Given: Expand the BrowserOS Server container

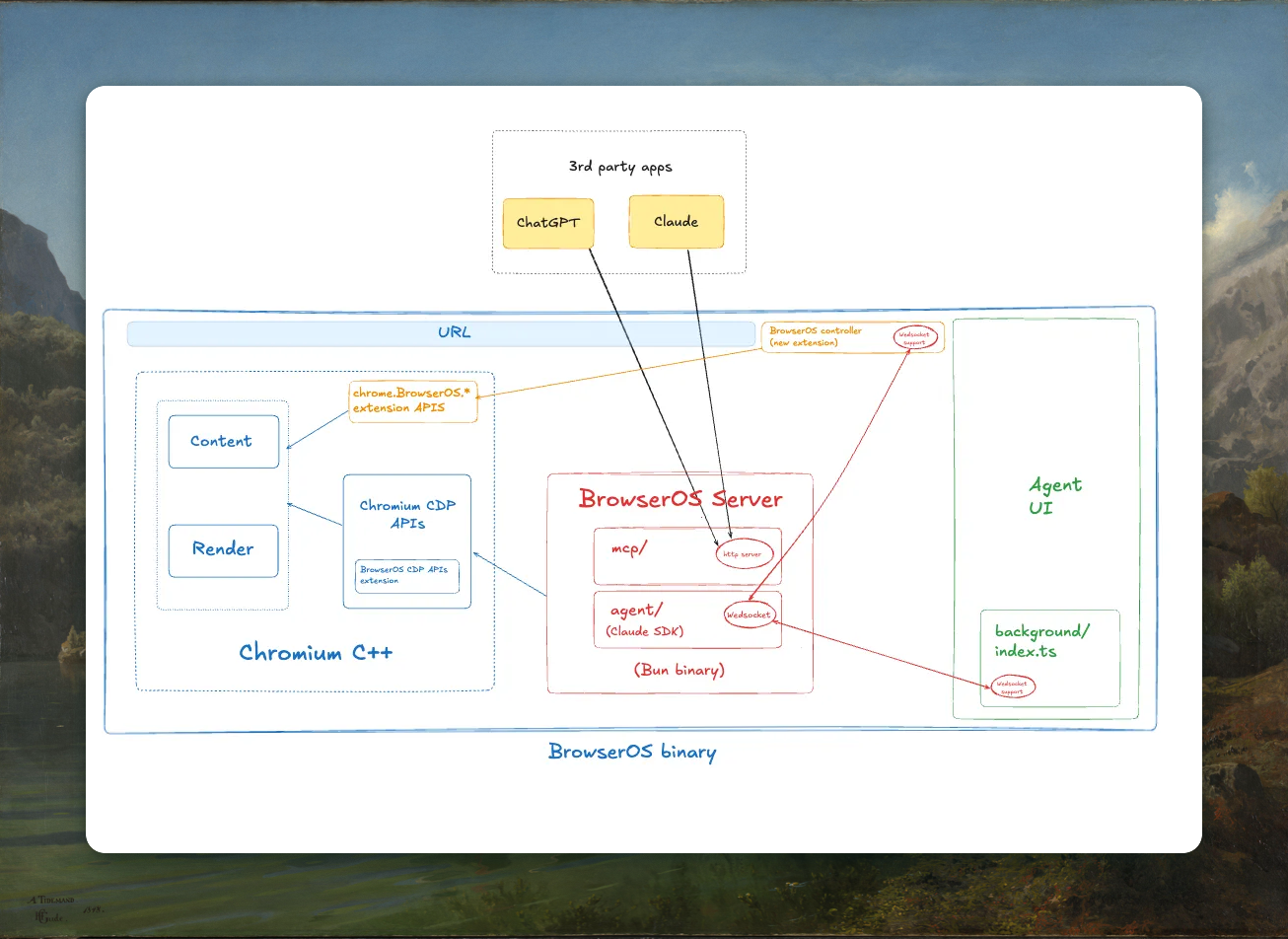Looking at the screenshot, I should click(680, 498).
